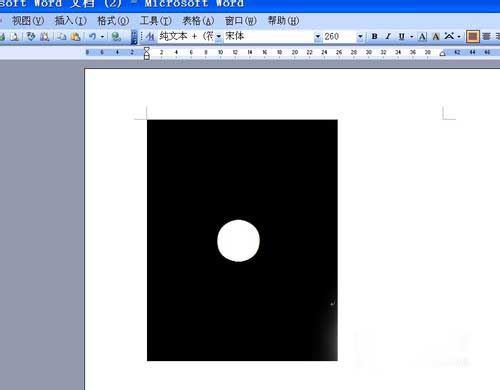Expand the undo history dropdown arrow

102,37
